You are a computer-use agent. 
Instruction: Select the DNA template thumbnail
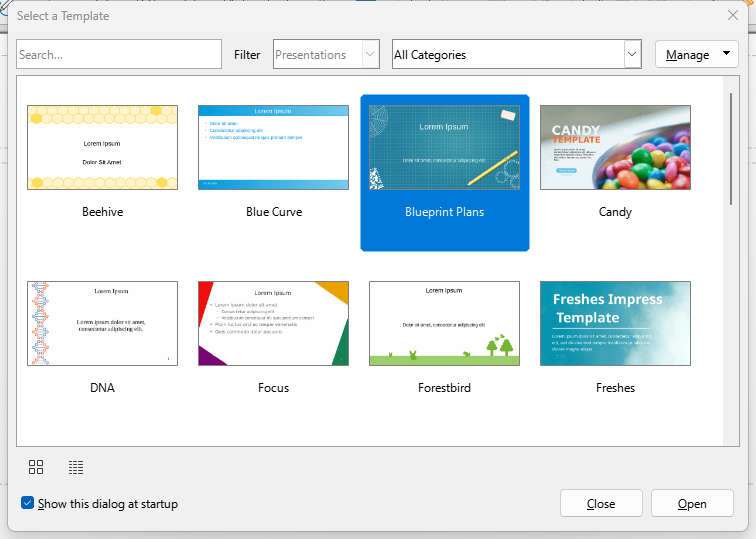(102, 323)
